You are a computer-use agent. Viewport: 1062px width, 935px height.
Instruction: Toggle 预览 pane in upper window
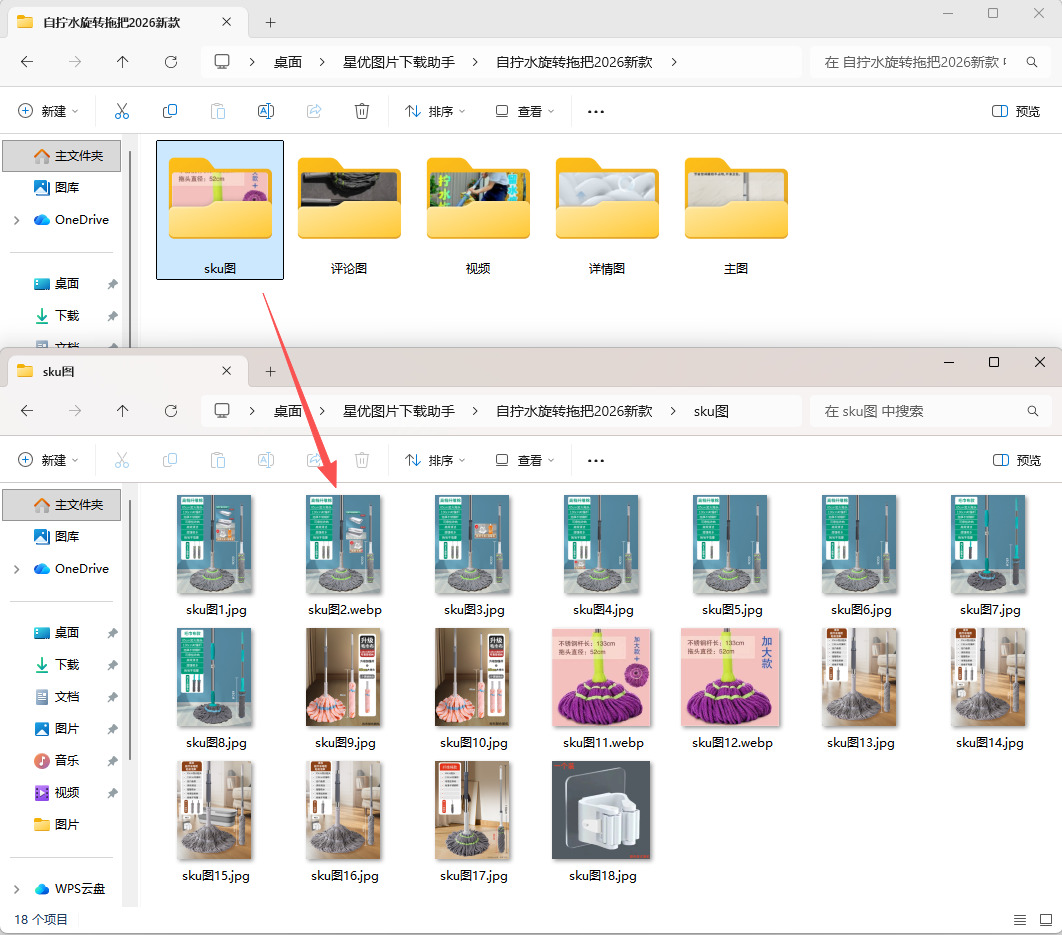[1015, 111]
